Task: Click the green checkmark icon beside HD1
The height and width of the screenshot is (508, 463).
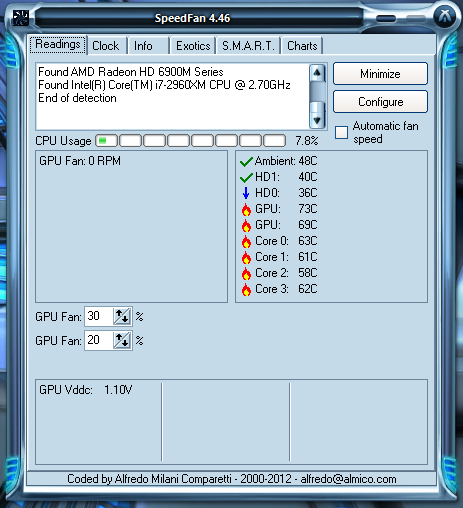Action: point(246,177)
